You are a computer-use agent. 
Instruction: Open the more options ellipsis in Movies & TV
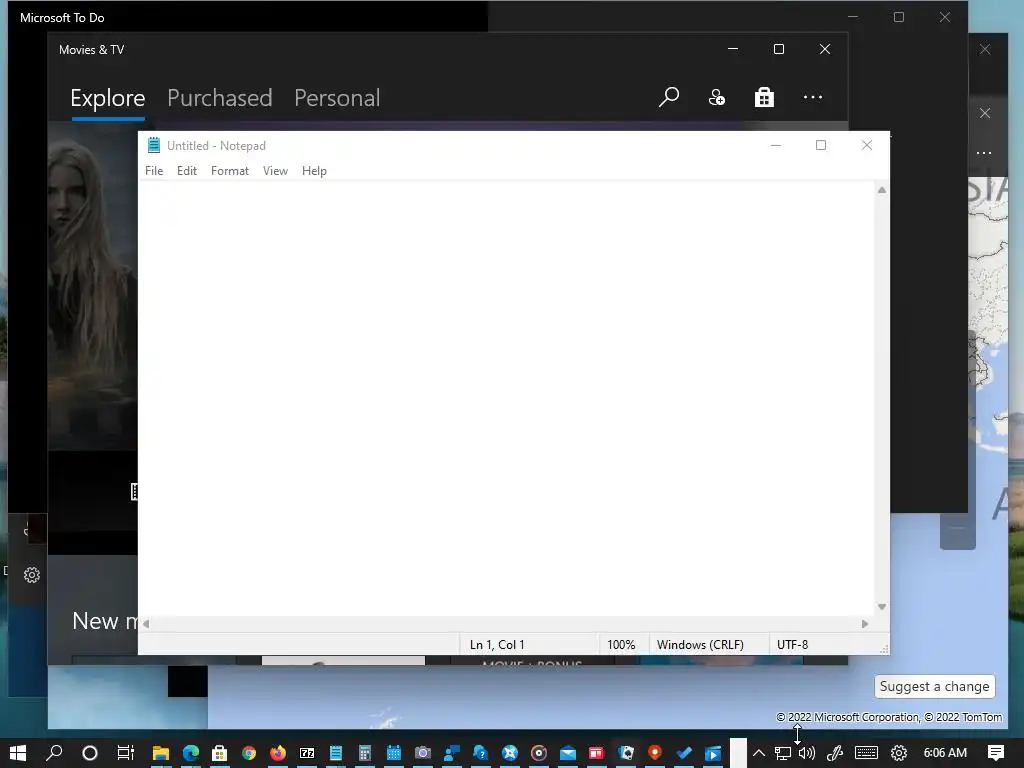tap(812, 97)
